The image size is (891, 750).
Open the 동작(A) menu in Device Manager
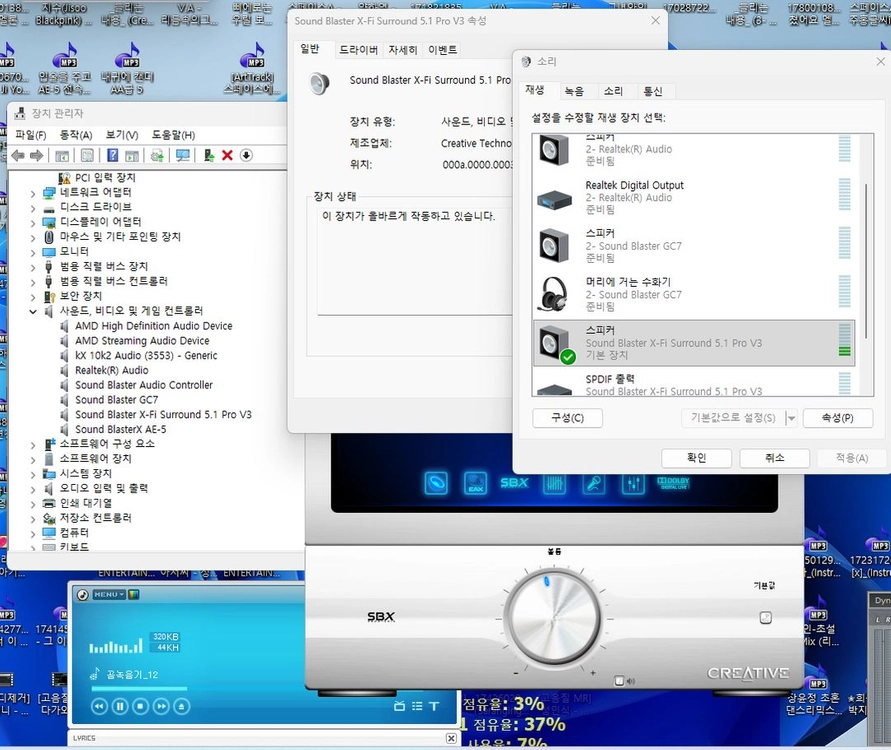[76, 135]
